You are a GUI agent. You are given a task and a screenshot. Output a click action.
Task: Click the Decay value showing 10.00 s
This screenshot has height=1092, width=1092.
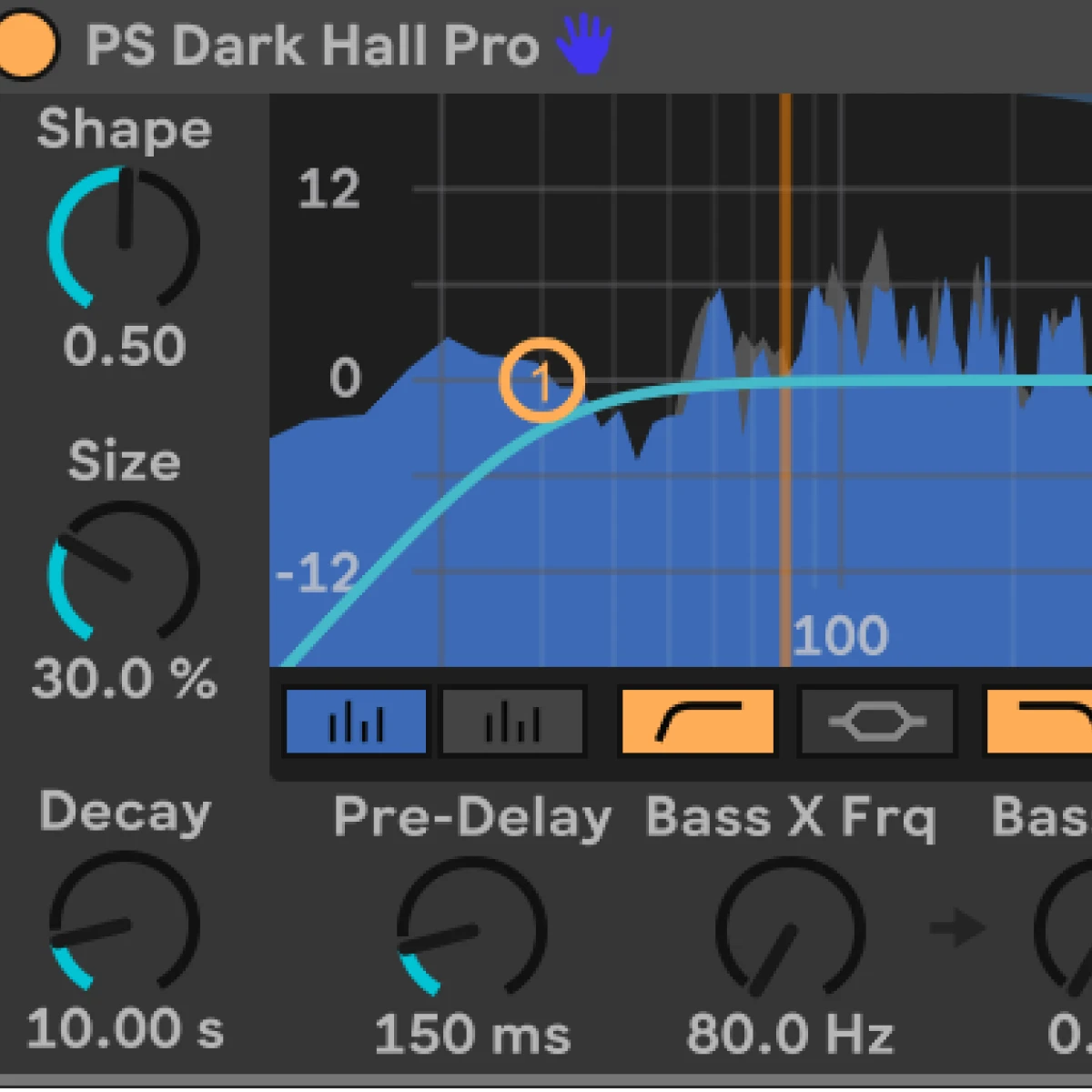pyautogui.click(x=125, y=1030)
